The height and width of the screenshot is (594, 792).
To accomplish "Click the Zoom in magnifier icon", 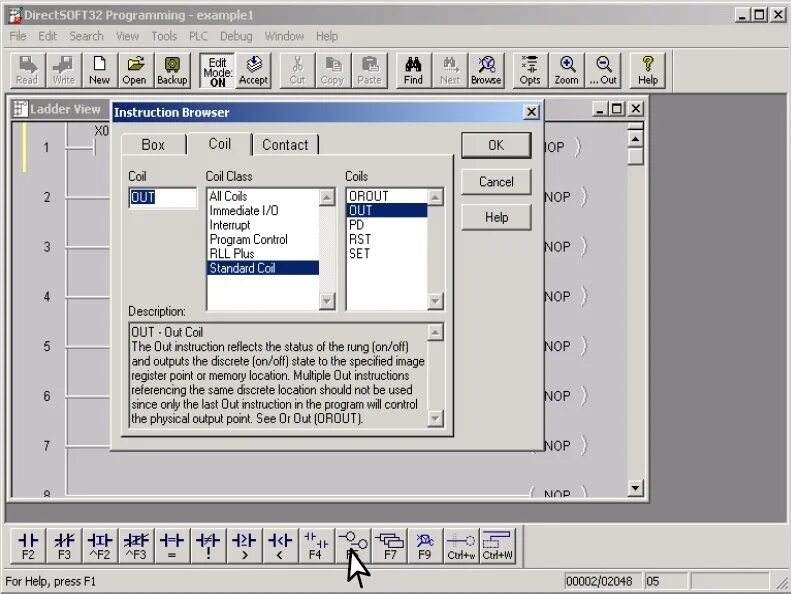I will point(567,71).
